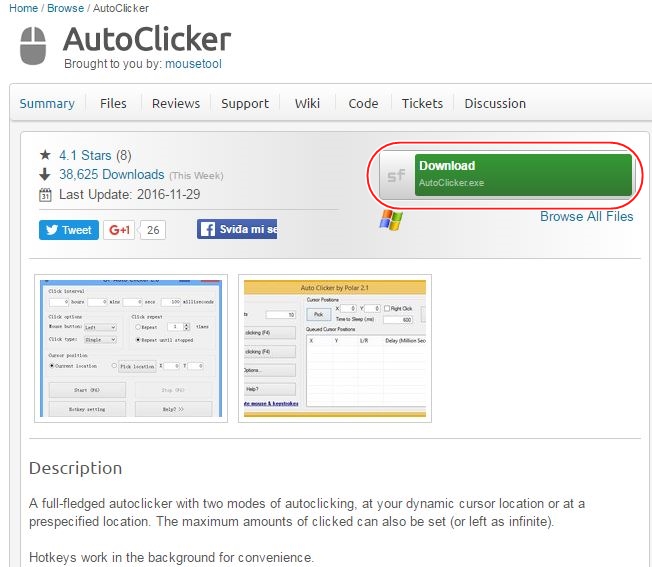The width and height of the screenshot is (652, 567).
Task: Switch to the Summary tab
Action: tap(47, 104)
